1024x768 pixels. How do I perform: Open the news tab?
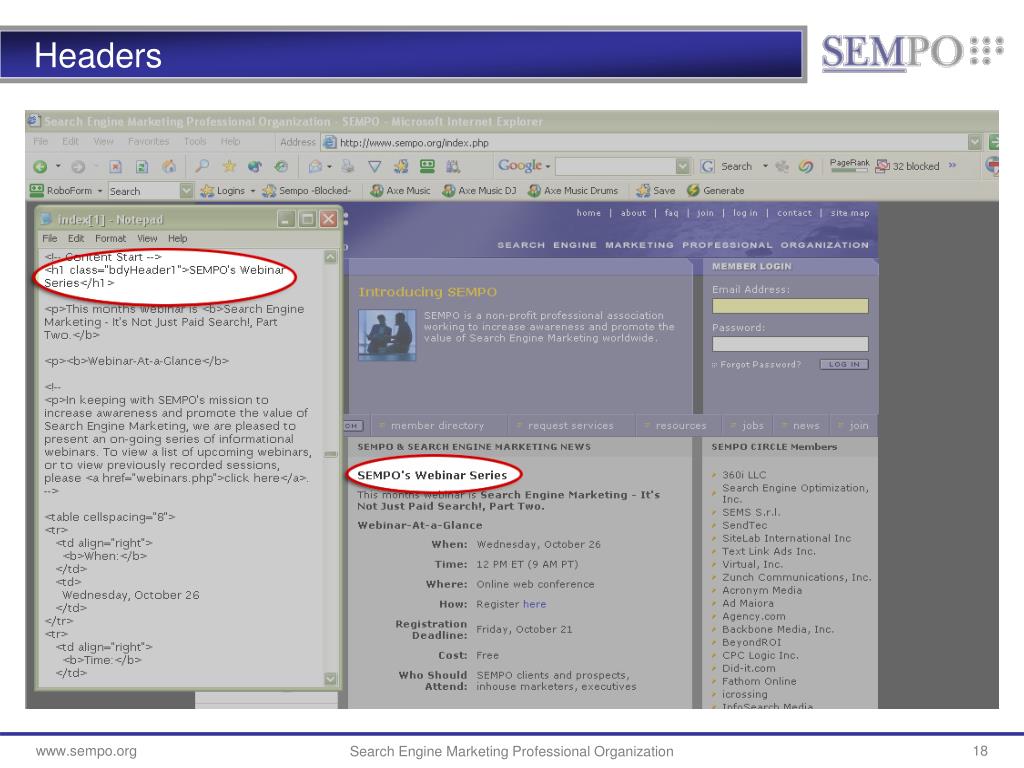[x=805, y=426]
